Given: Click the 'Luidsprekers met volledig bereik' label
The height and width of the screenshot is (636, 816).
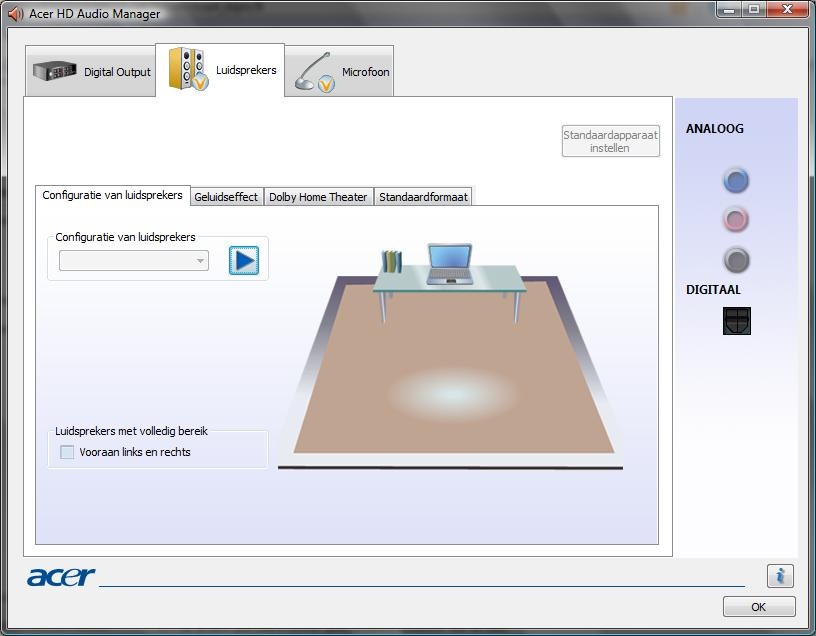Looking at the screenshot, I should [131, 431].
